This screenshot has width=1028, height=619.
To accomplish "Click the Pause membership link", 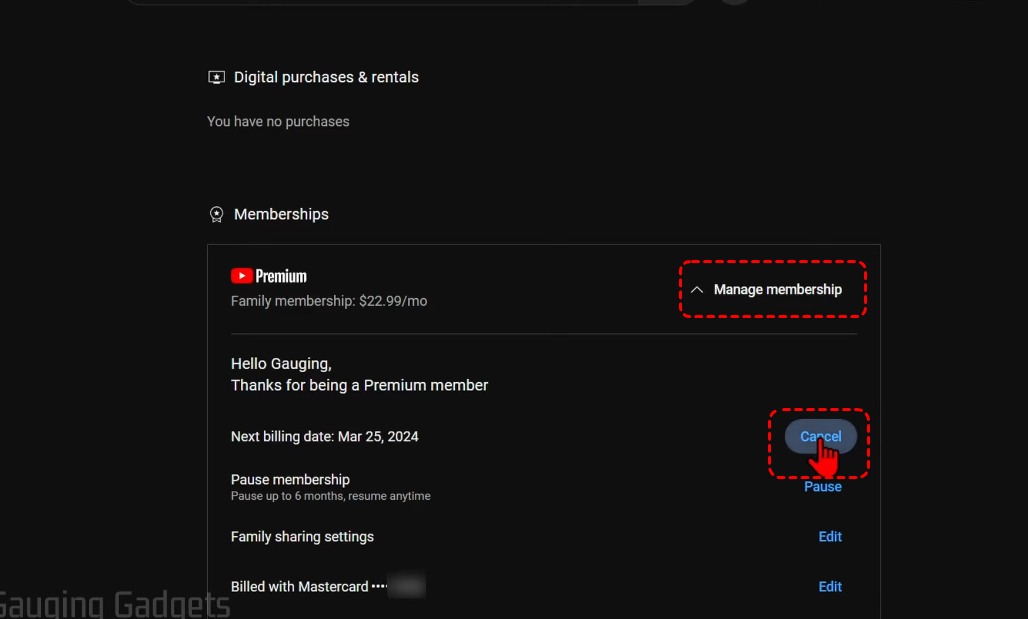I will coord(823,487).
